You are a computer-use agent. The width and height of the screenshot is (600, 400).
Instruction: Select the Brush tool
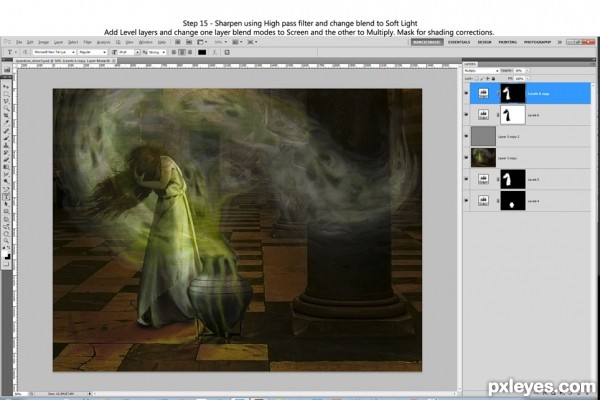coord(7,139)
